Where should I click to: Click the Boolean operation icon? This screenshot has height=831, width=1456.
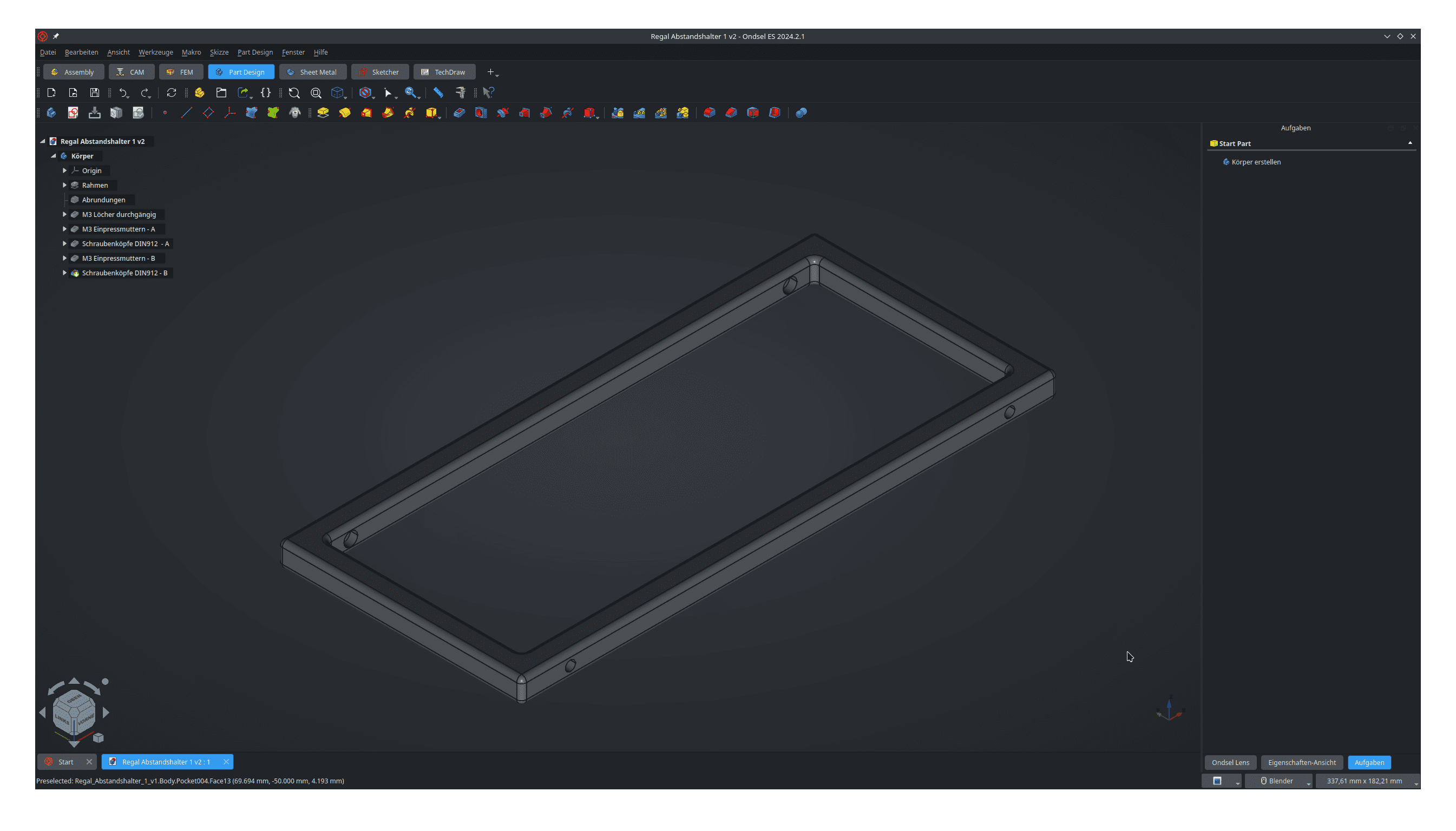coord(801,113)
